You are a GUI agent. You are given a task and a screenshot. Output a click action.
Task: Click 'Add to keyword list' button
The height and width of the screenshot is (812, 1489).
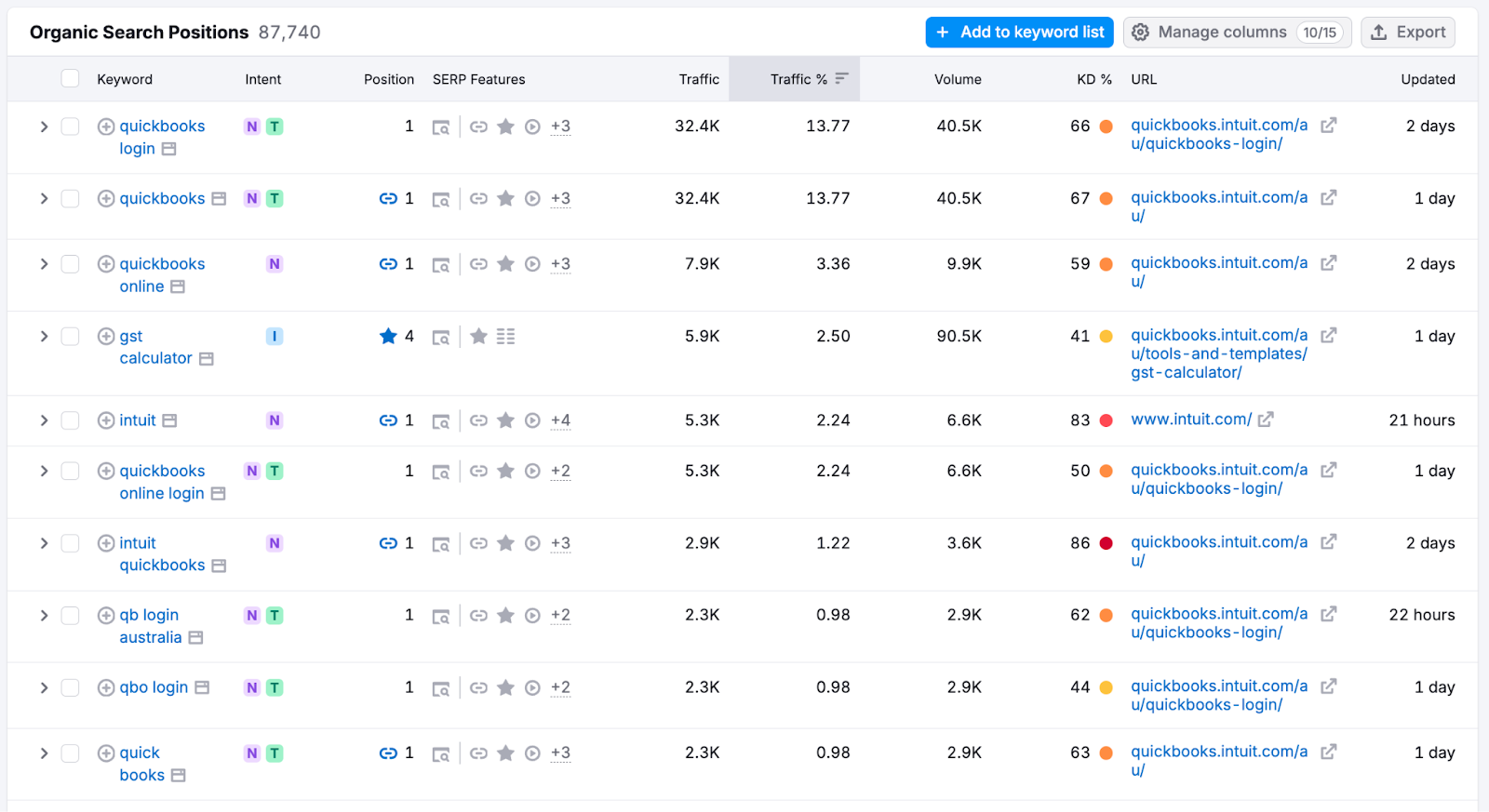(1020, 33)
